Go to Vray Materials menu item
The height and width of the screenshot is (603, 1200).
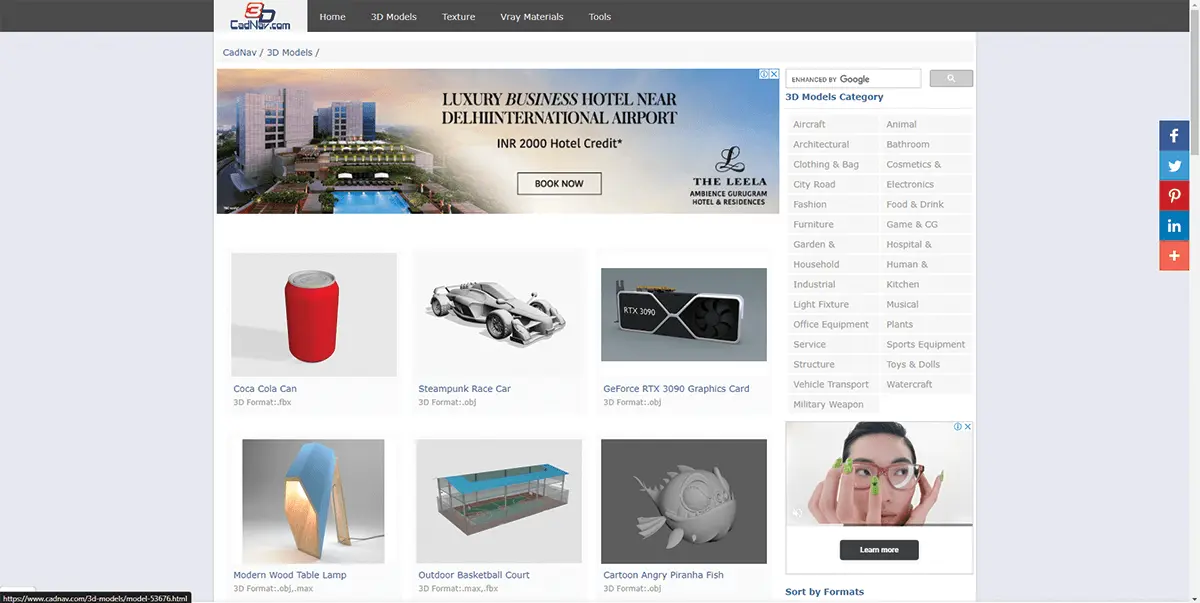[x=531, y=17]
